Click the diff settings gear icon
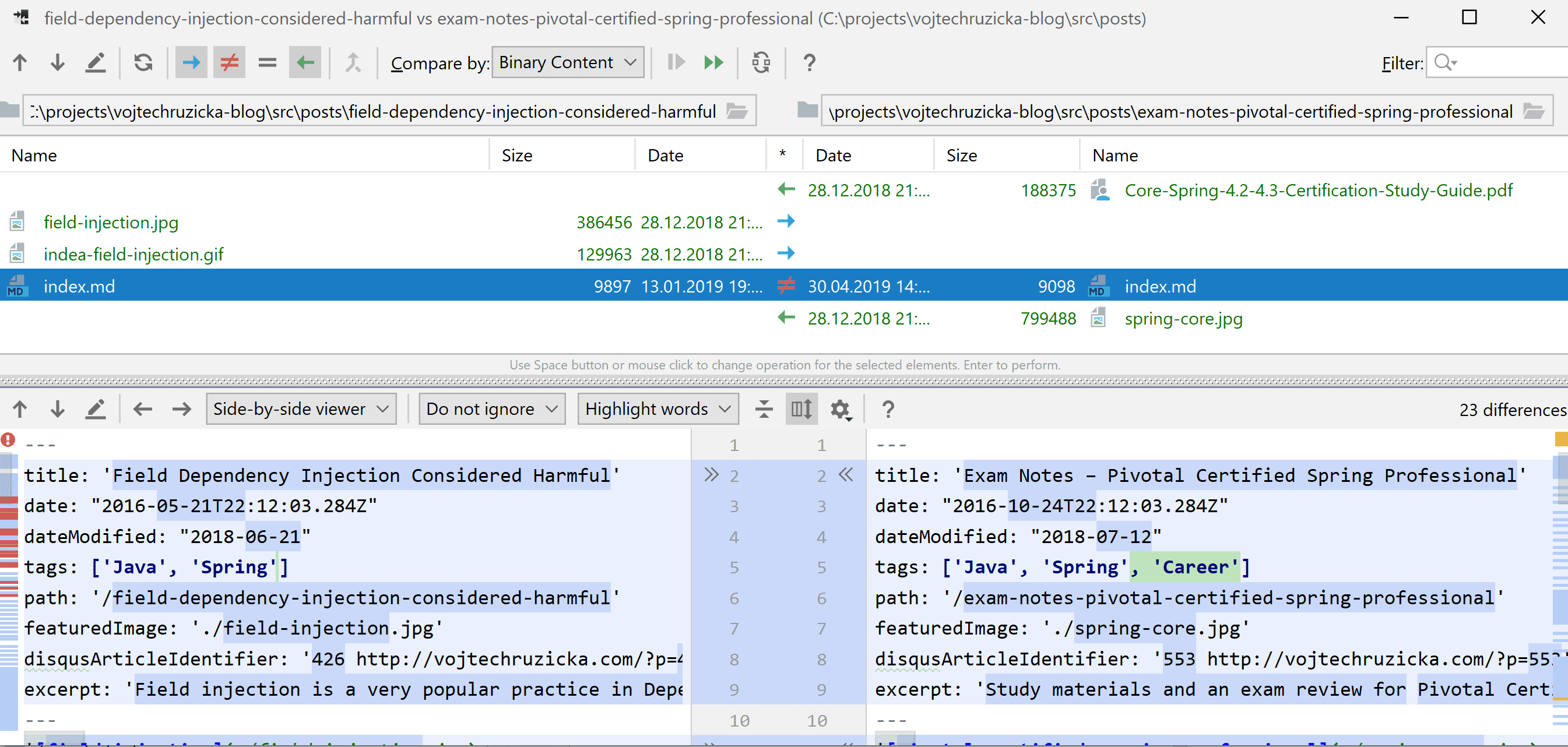1568x747 pixels. pyautogui.click(x=841, y=410)
